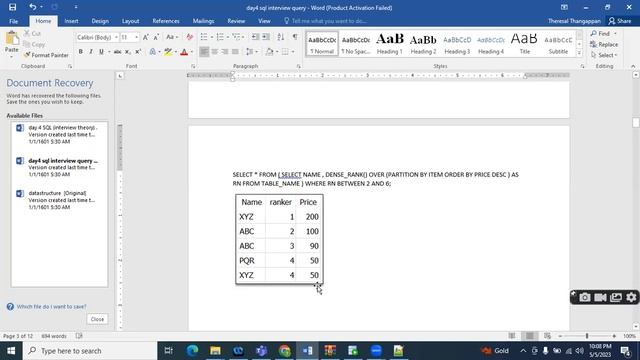The image size is (640, 360).
Task: Click Replace in Editing group
Action: pyautogui.click(x=604, y=44)
